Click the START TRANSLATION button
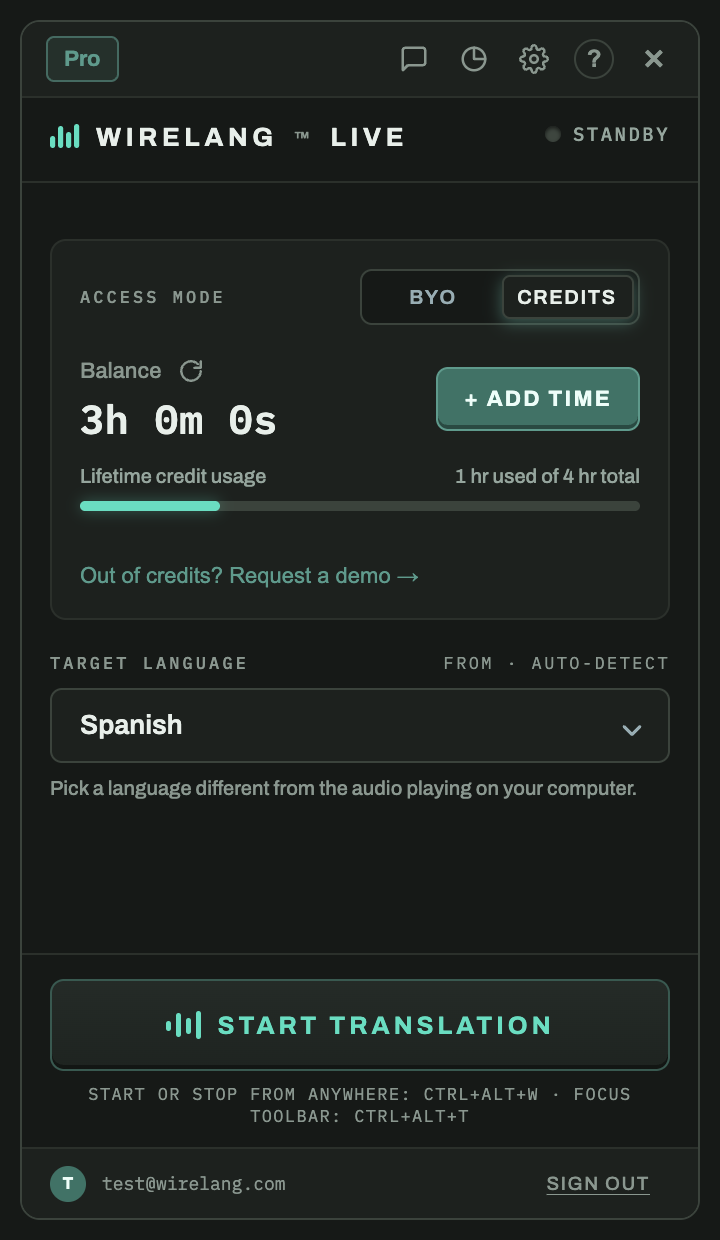The image size is (720, 1240). pyautogui.click(x=360, y=1025)
